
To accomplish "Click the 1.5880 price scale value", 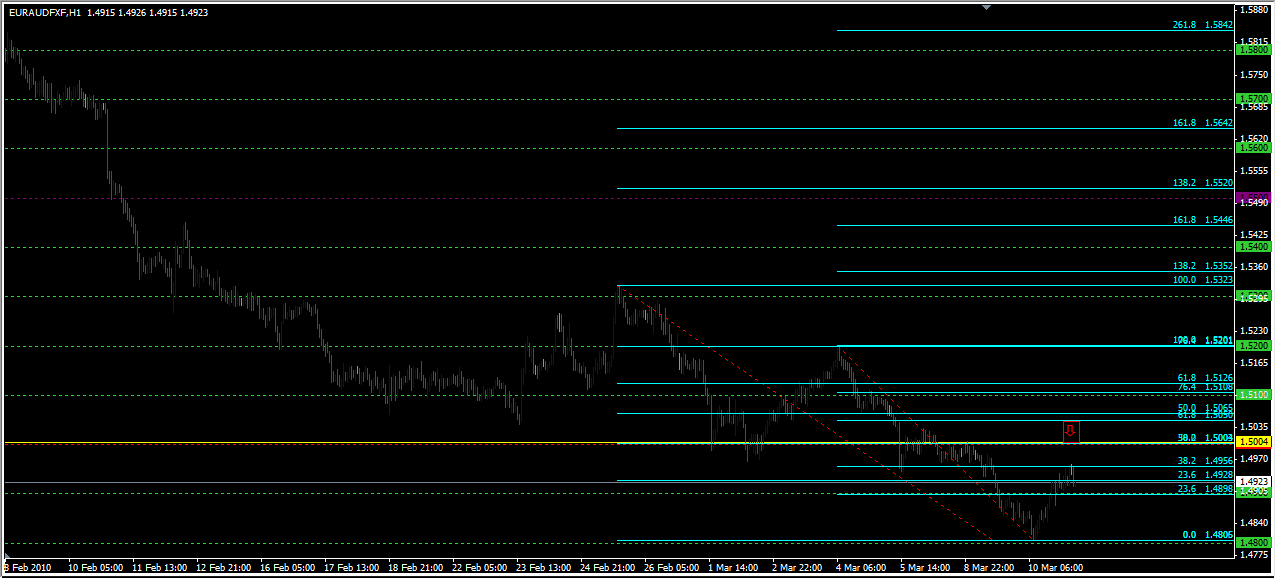I will (1253, 11).
